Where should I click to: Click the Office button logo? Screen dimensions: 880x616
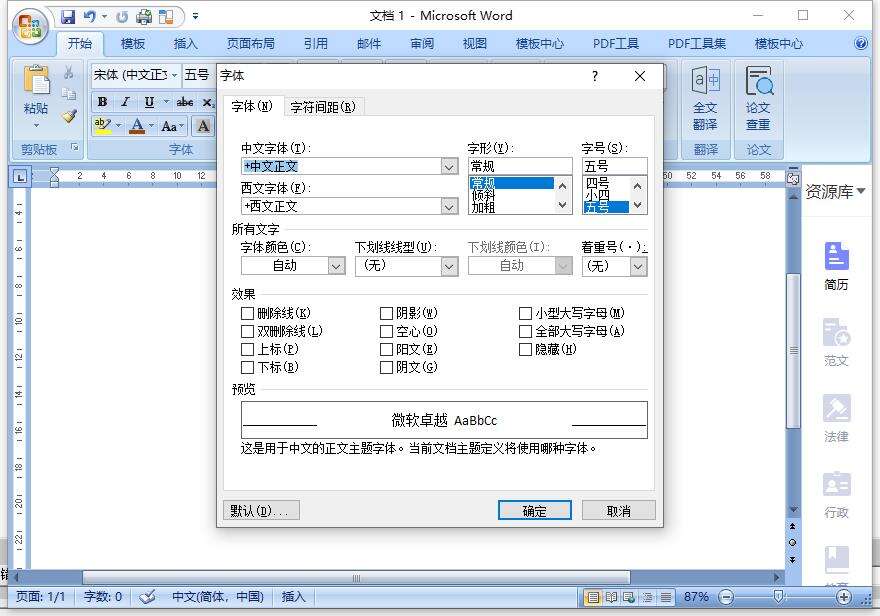30,26
